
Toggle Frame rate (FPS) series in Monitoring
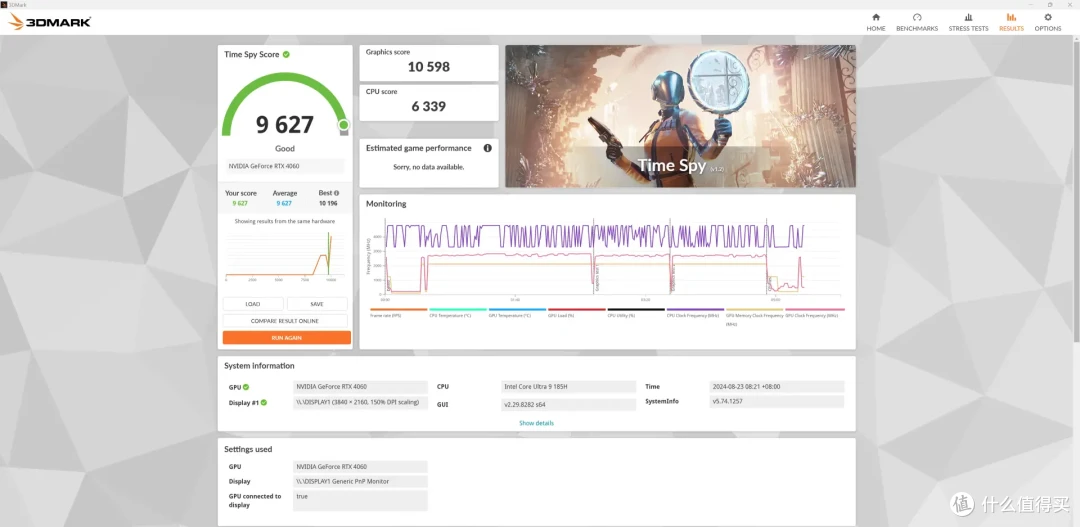399,313
